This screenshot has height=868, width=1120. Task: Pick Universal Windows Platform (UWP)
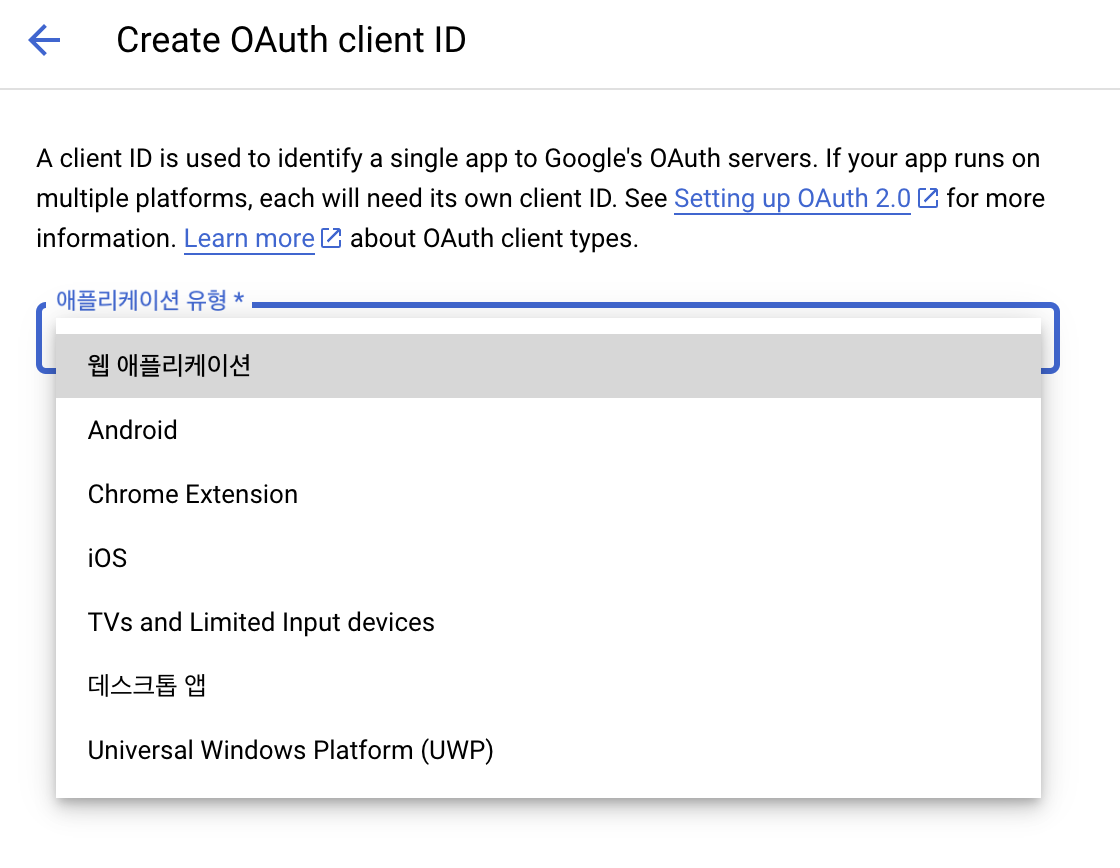548,750
